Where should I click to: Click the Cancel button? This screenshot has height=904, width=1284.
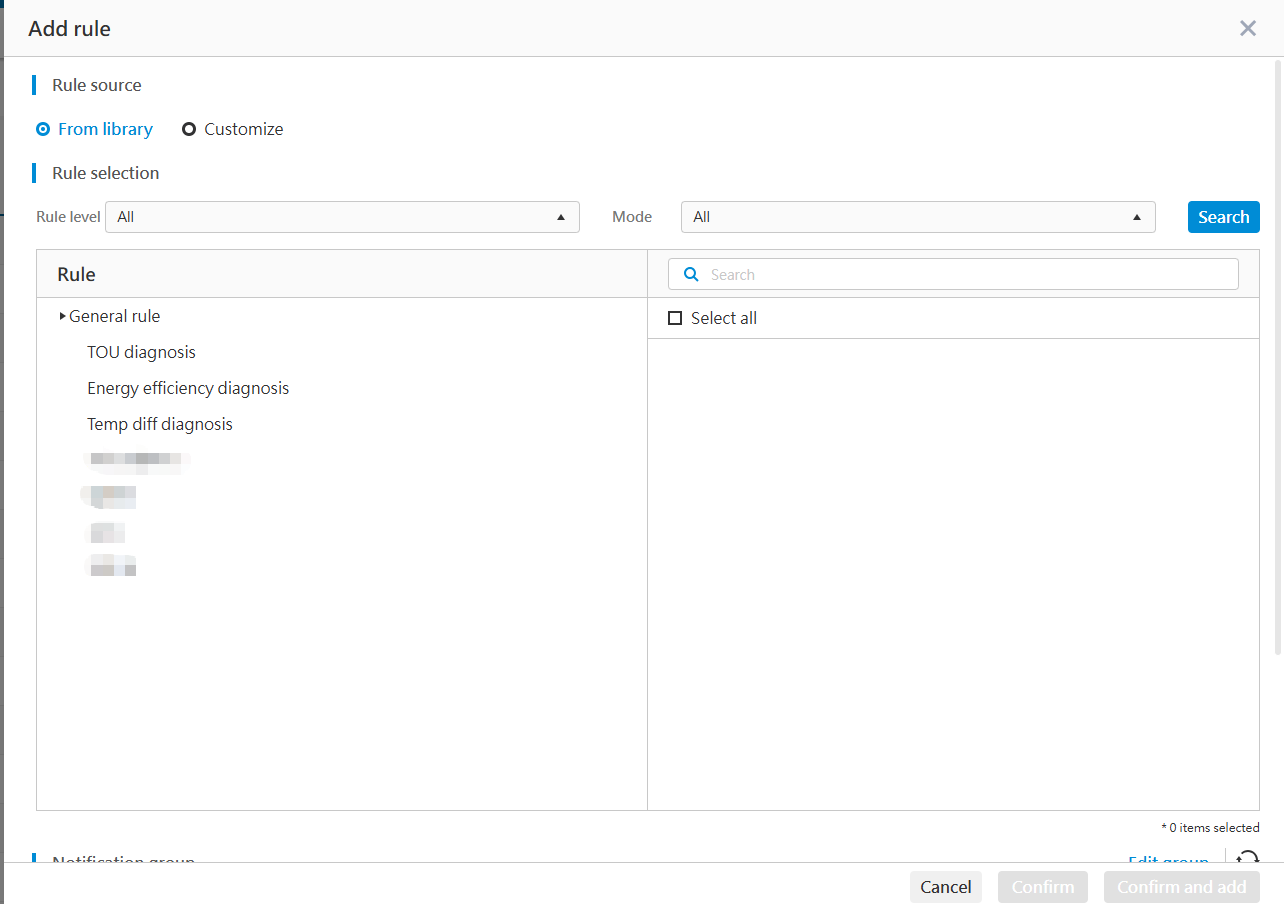pyautogui.click(x=945, y=887)
